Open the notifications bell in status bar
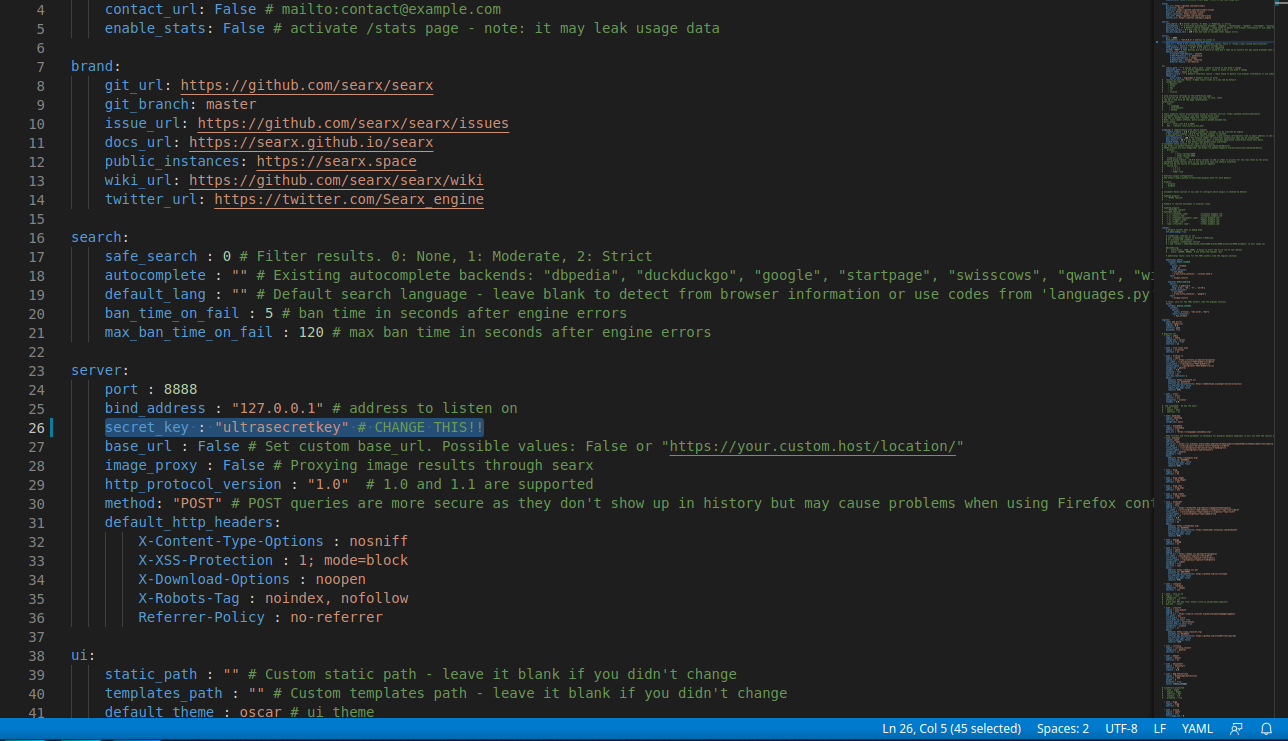The height and width of the screenshot is (741, 1288). [1266, 729]
